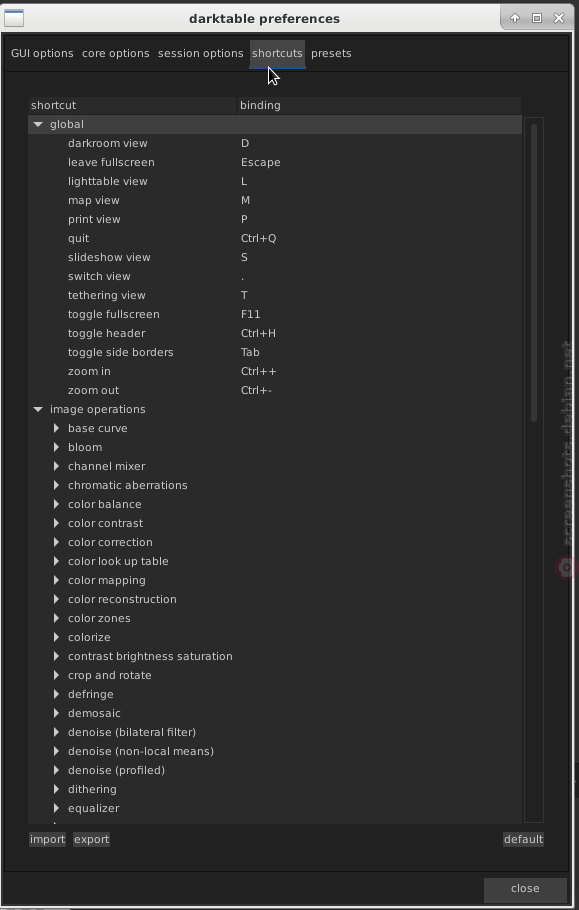Go to session options tab
Viewport: 579px width, 910px height.
200,53
